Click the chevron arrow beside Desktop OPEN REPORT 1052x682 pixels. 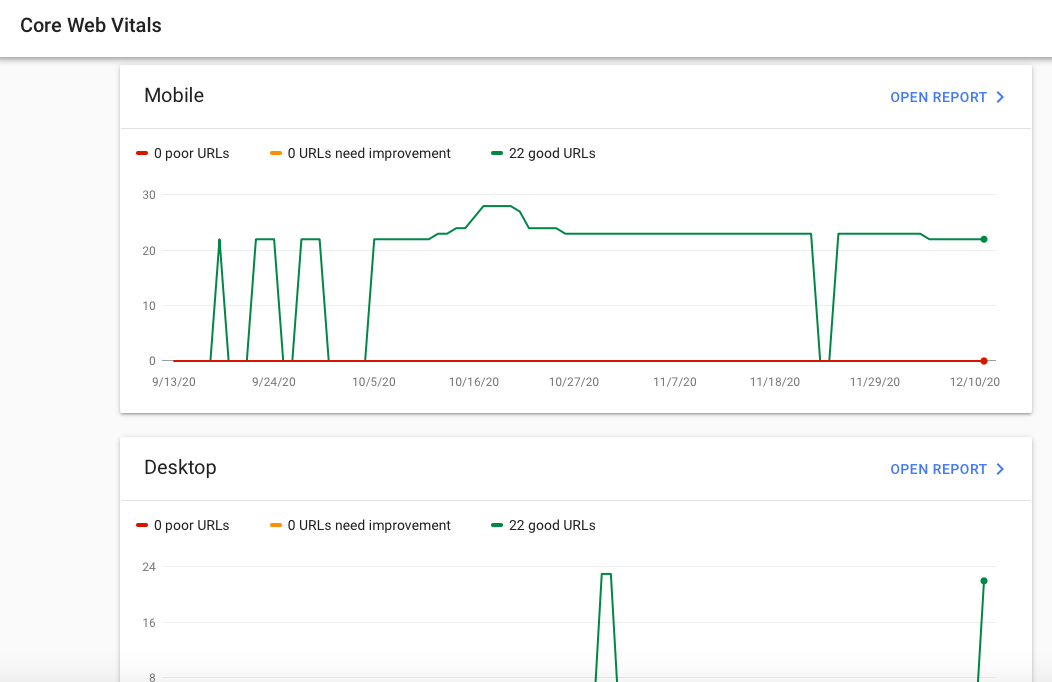pyautogui.click(x=1000, y=469)
